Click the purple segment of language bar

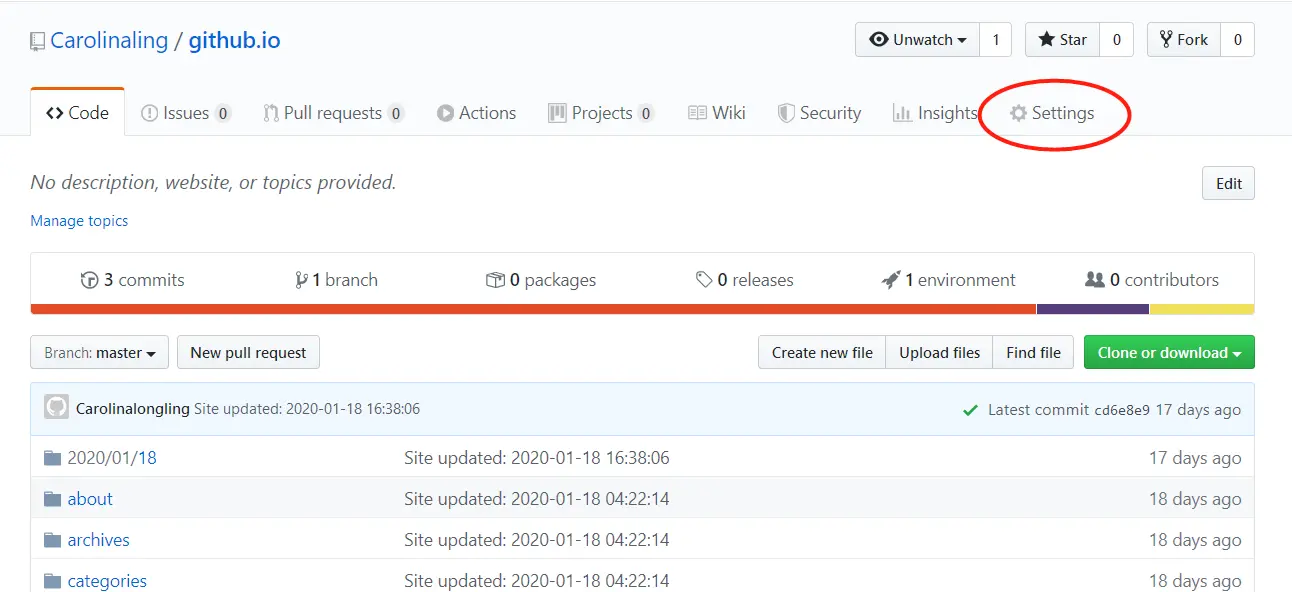[x=1093, y=309]
